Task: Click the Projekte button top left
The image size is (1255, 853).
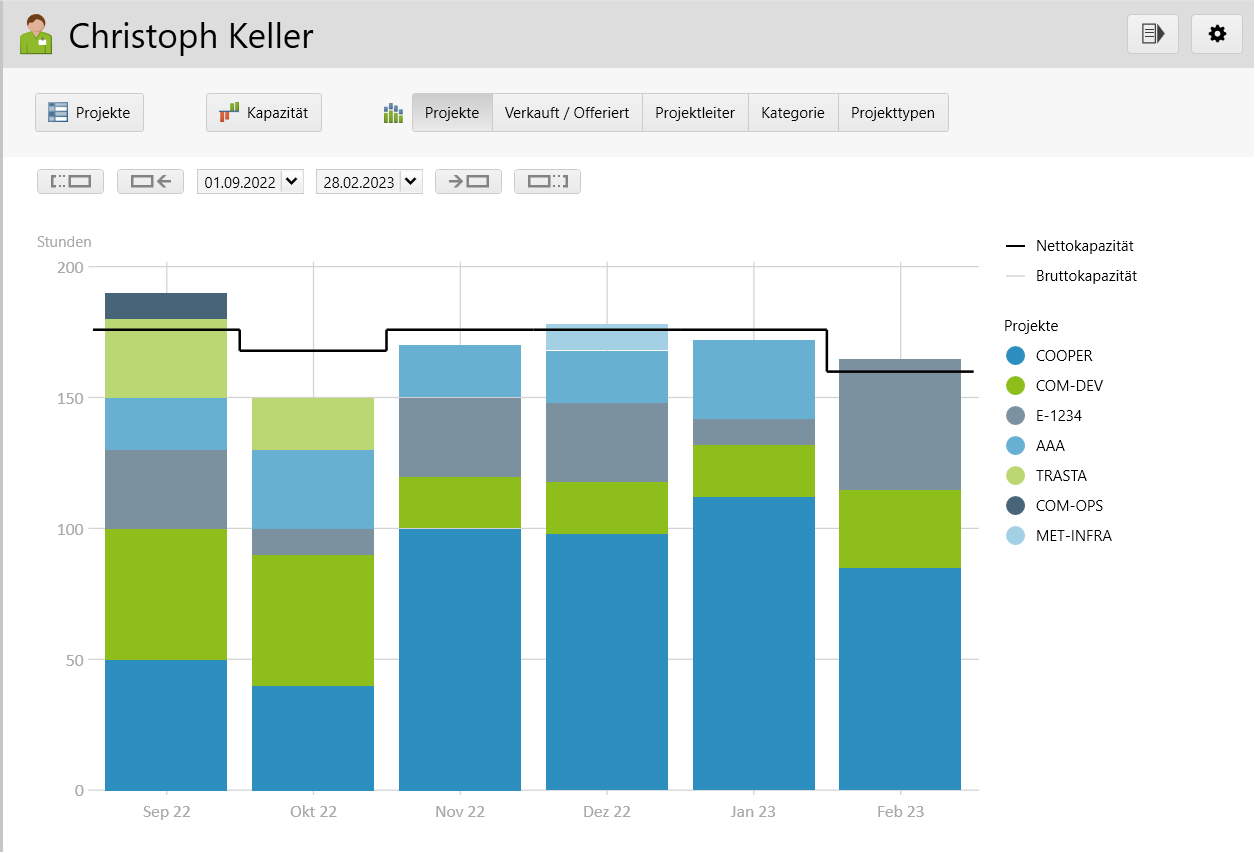Action: [89, 112]
